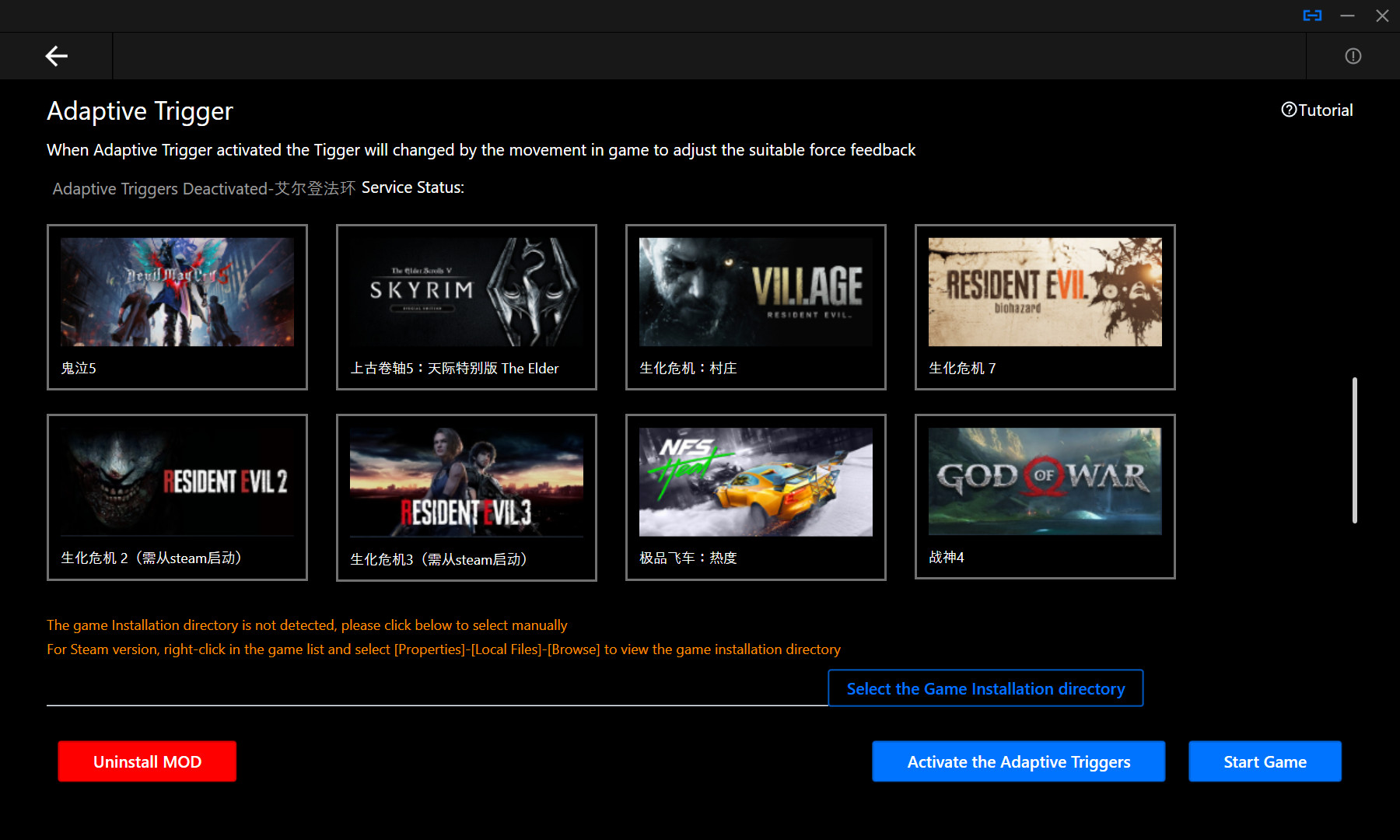Image resolution: width=1400 pixels, height=840 pixels.
Task: Click the 战神4 title text
Action: coord(947,557)
